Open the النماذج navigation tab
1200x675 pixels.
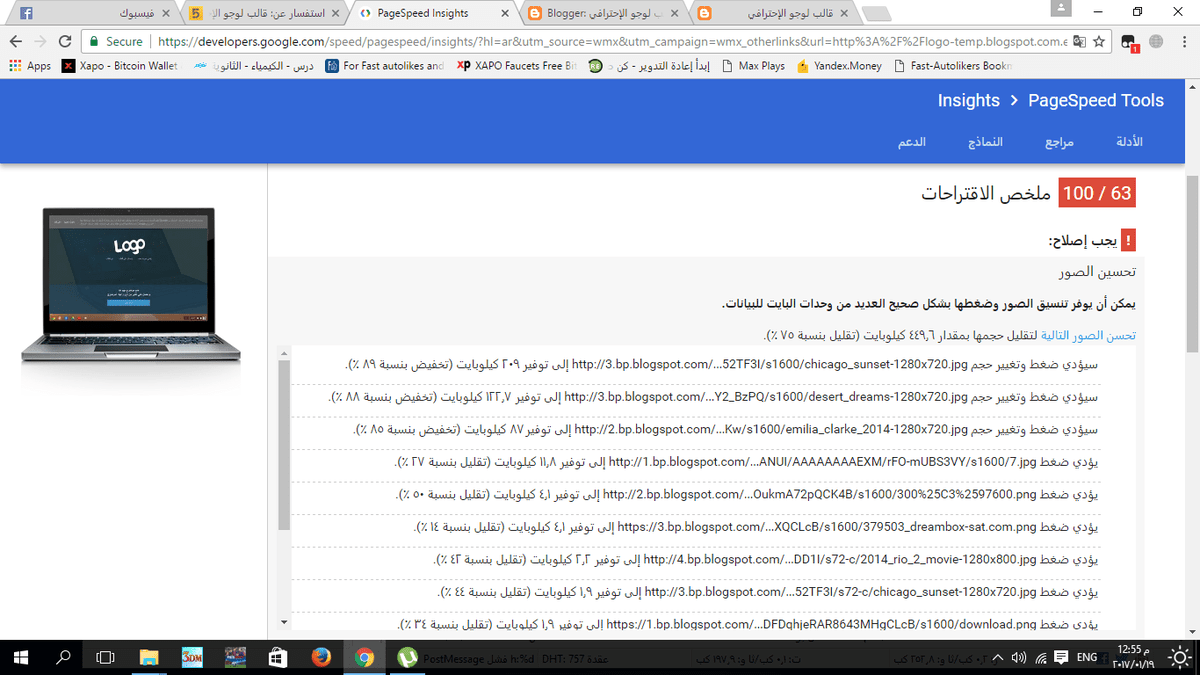coord(985,142)
